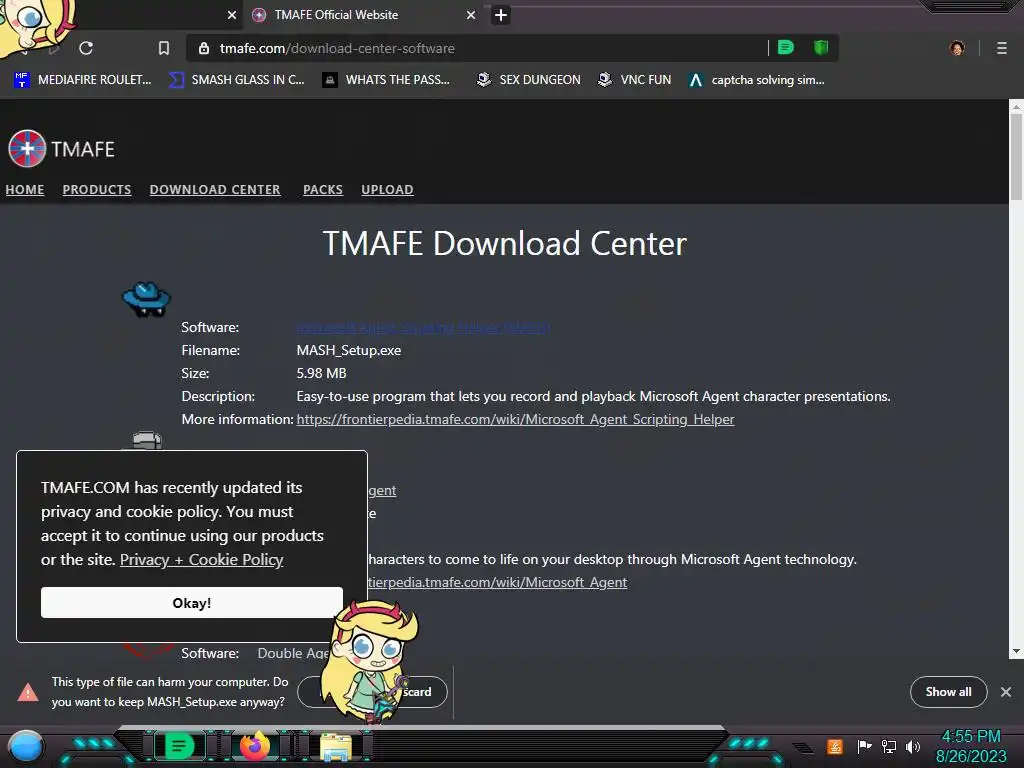Open PRODUCTS in site navigation
The height and width of the screenshot is (768, 1024).
point(97,189)
